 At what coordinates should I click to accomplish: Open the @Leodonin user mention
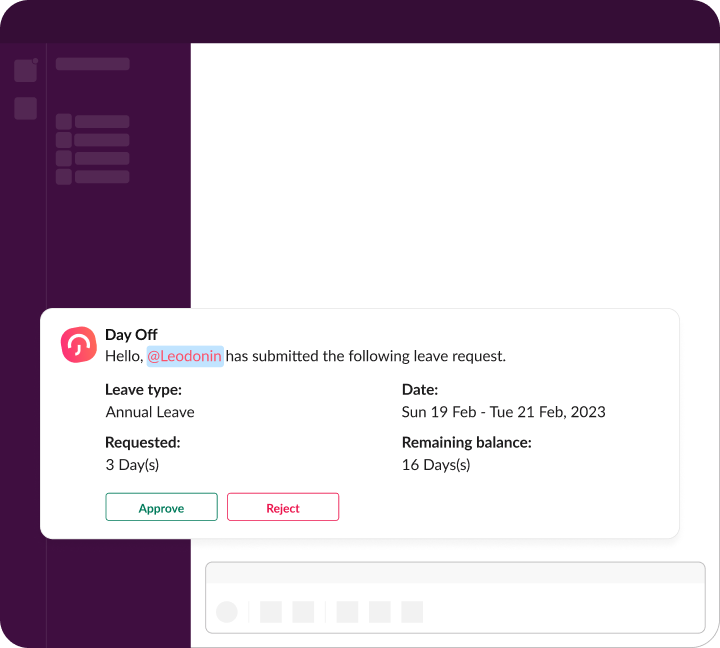point(185,356)
